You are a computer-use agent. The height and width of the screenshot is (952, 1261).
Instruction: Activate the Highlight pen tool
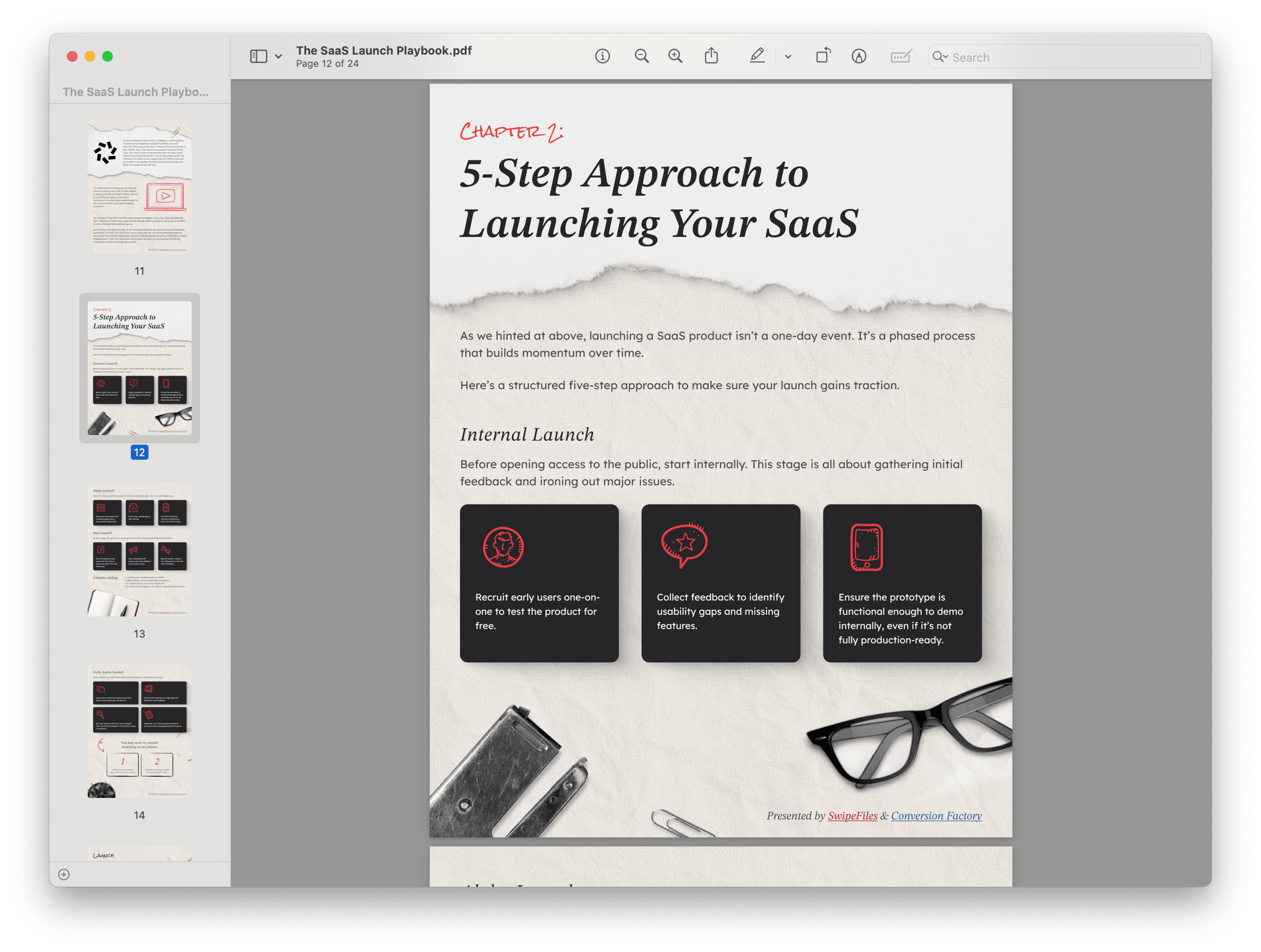point(757,56)
